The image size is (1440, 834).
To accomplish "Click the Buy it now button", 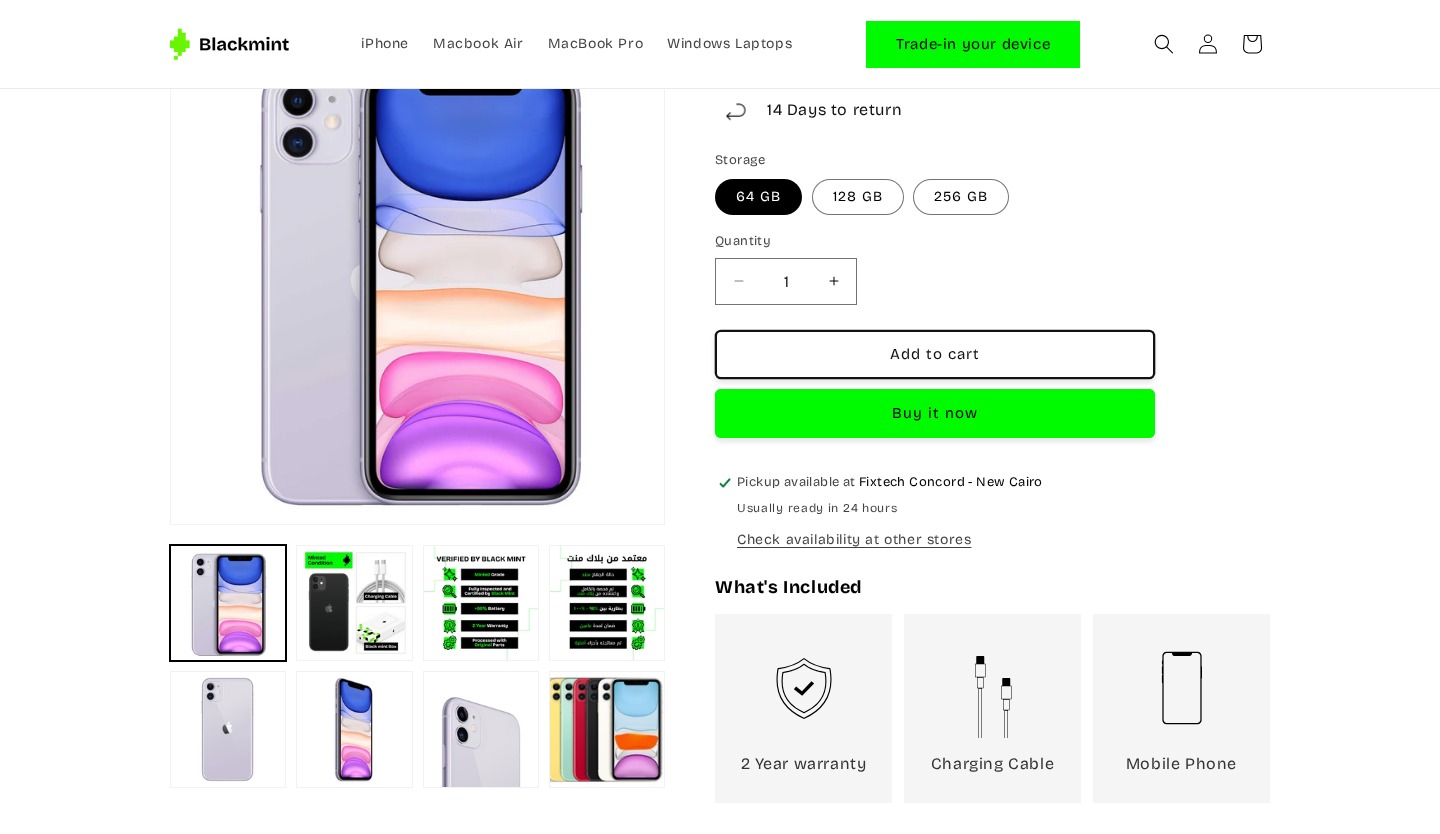I will [935, 413].
